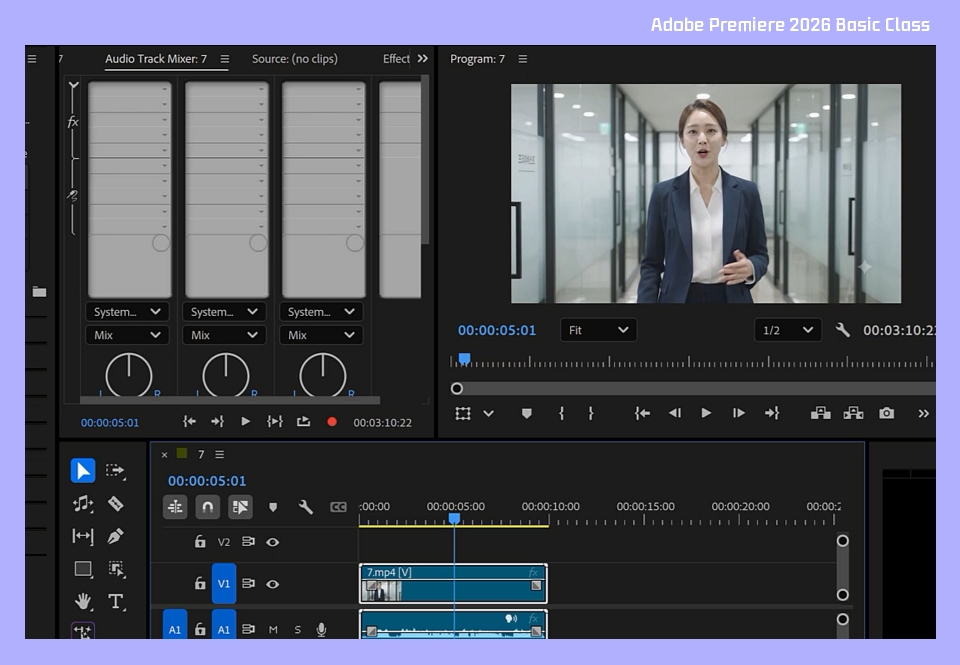Switch to the Audio Track Mixer: 7 tab

click(x=156, y=59)
